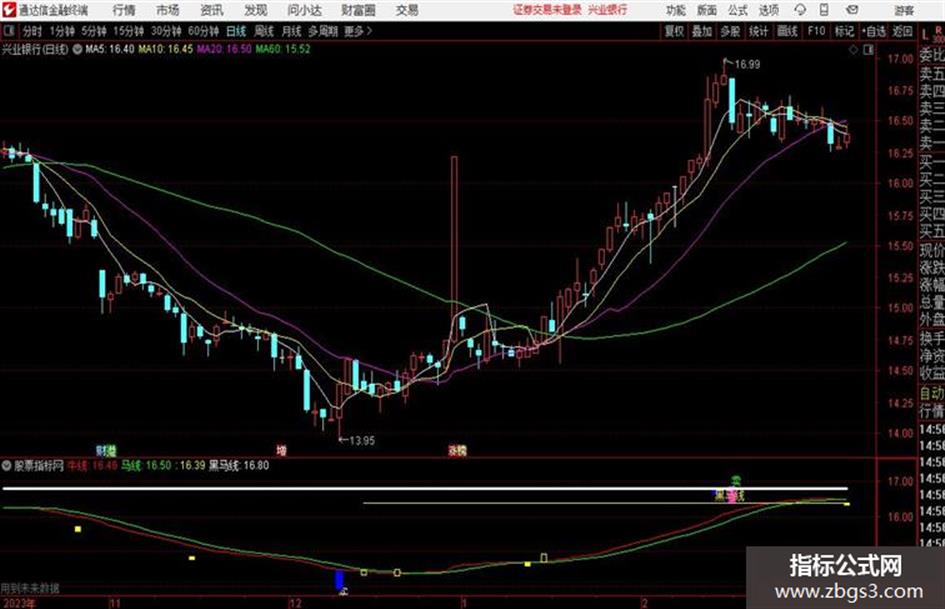Viewport: 945px width, 609px height.
Task: Click the MA10: 16.45 value
Action: [x=166, y=49]
